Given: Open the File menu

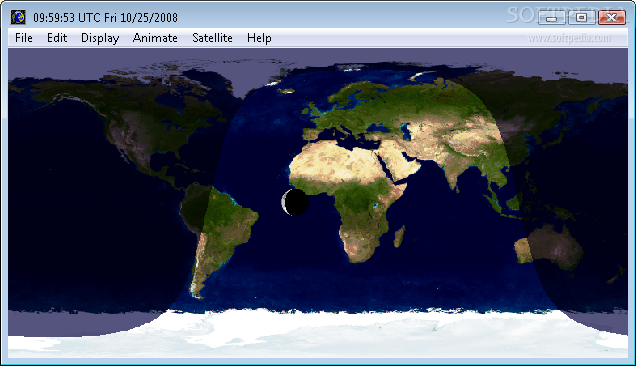Looking at the screenshot, I should (x=24, y=38).
